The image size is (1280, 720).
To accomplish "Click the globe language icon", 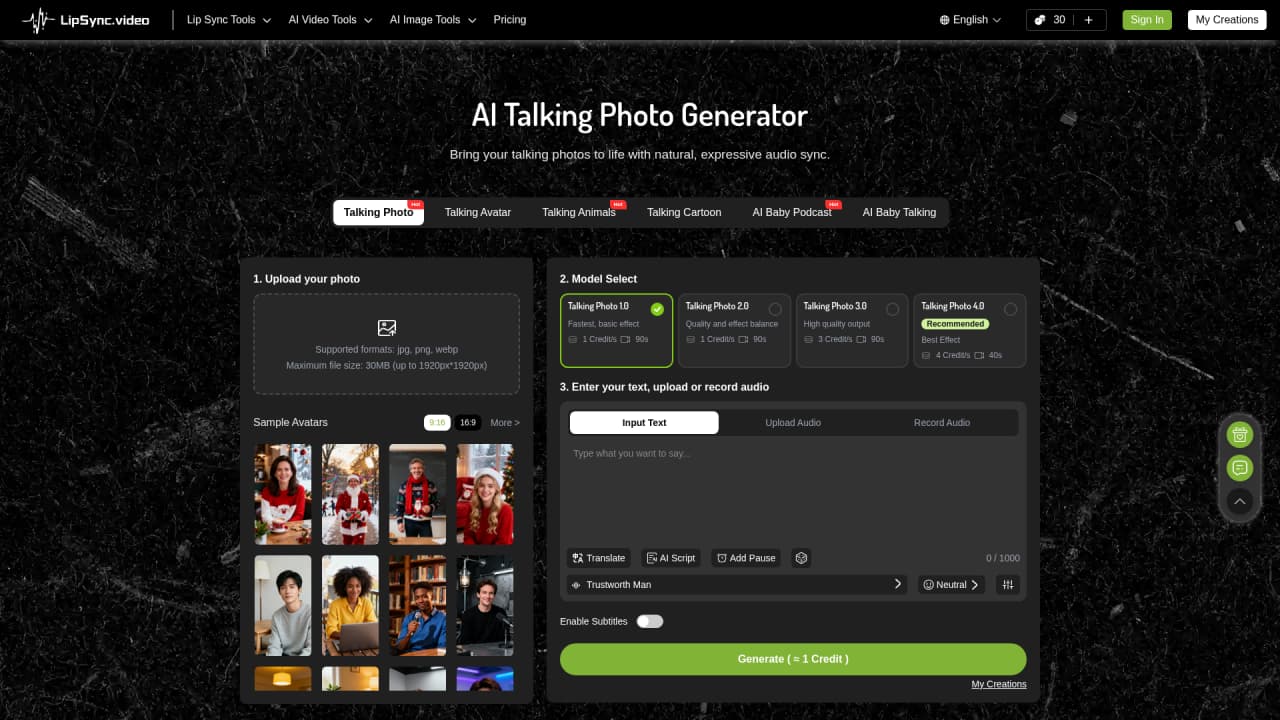I will pyautogui.click(x=945, y=20).
